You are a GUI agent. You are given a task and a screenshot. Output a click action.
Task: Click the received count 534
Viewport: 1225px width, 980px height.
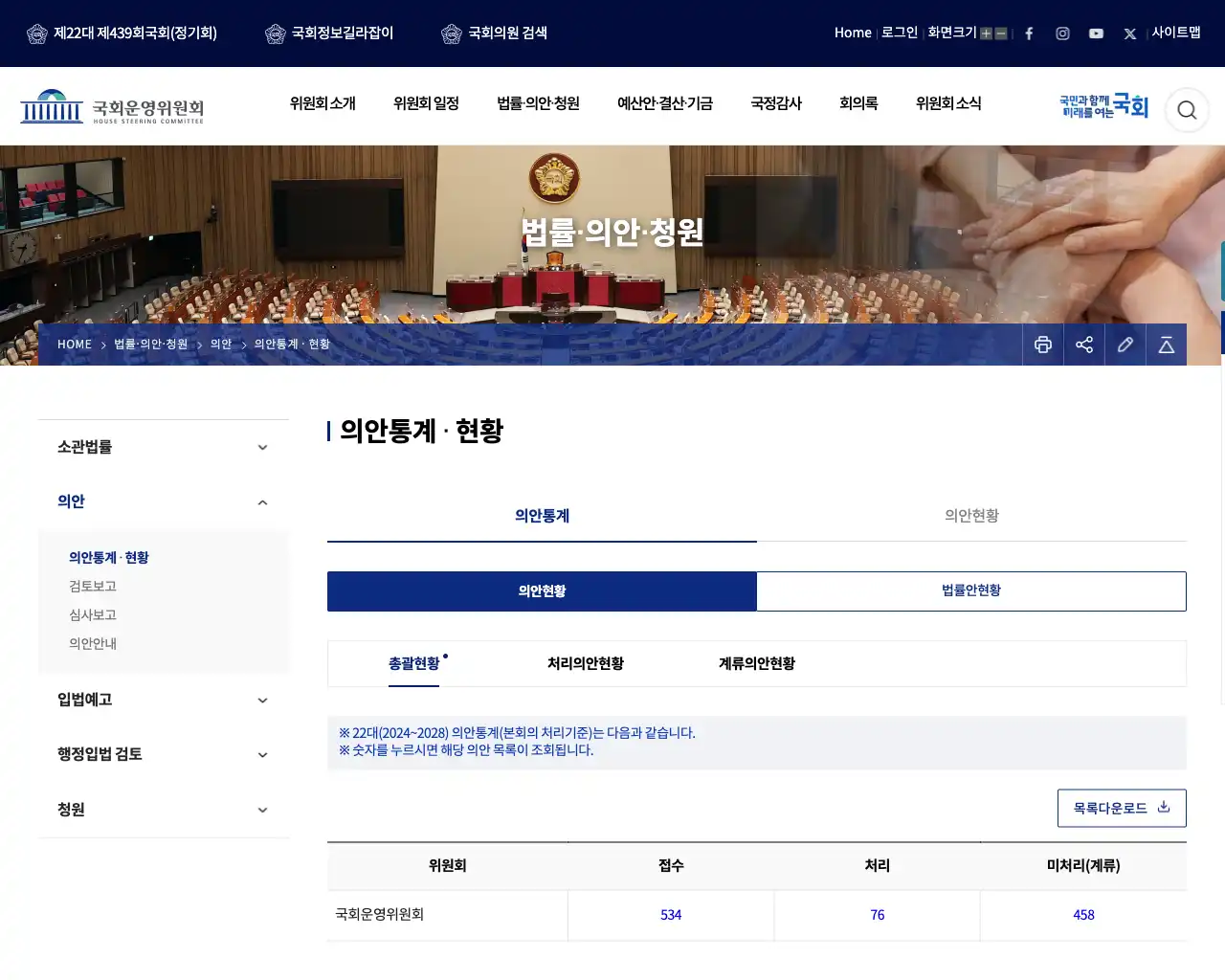pos(671,915)
